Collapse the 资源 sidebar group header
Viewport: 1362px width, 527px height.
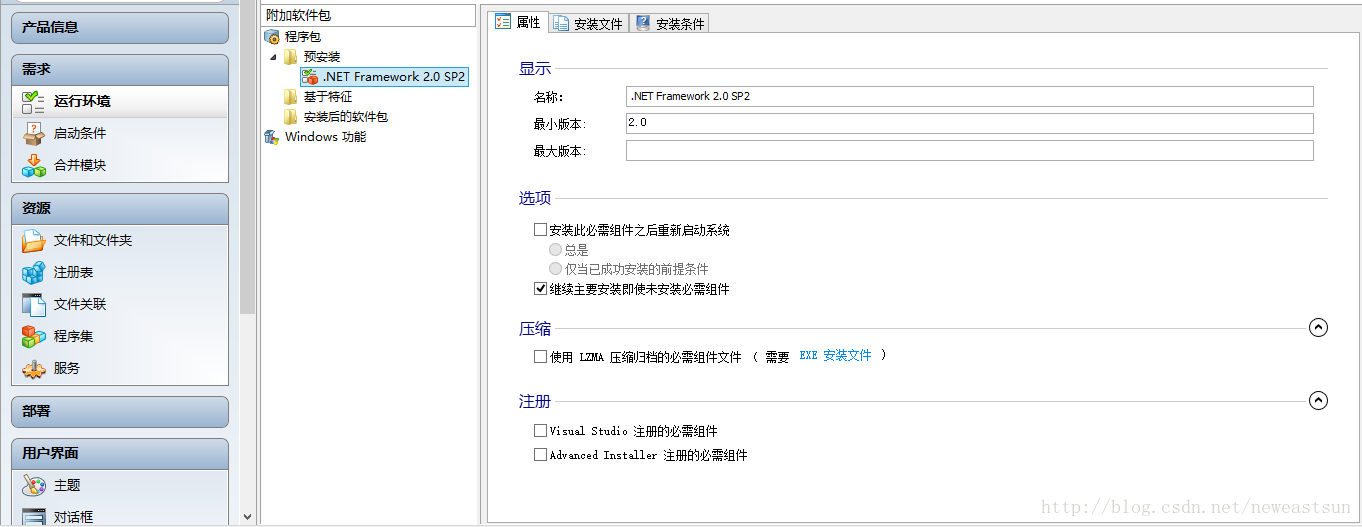(x=120, y=208)
